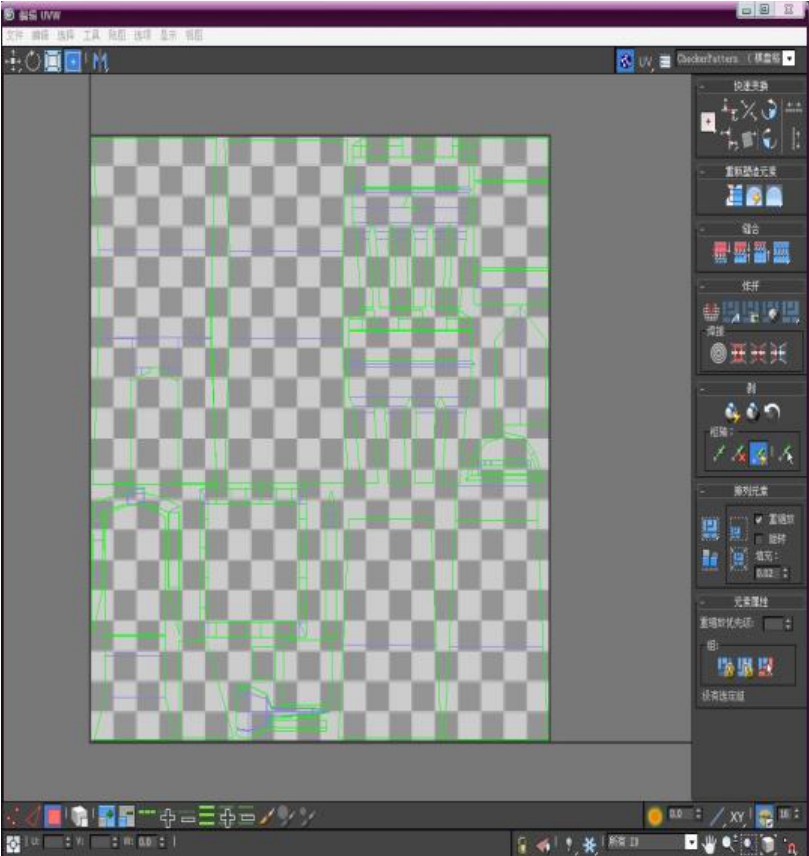Collapse the 缝合 rollout
The image size is (809, 856).
pyautogui.click(x=750, y=229)
